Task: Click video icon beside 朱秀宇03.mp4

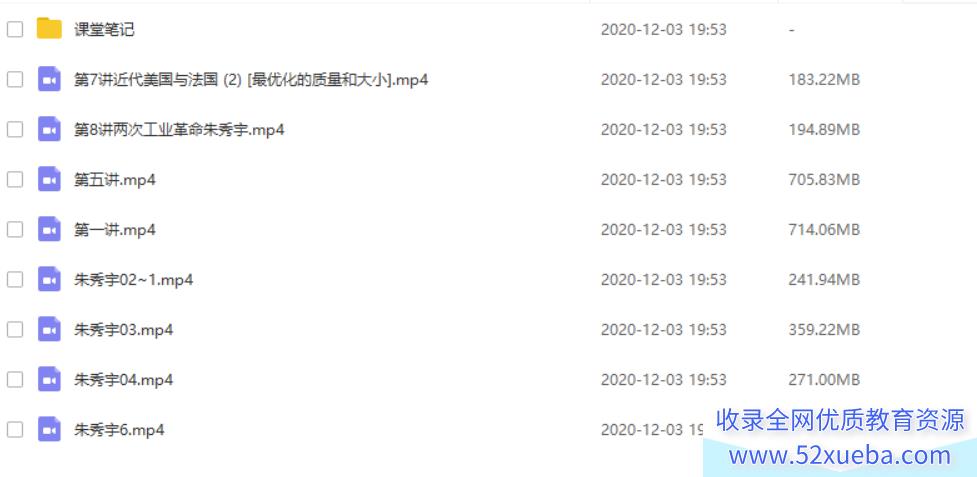Action: (49, 329)
